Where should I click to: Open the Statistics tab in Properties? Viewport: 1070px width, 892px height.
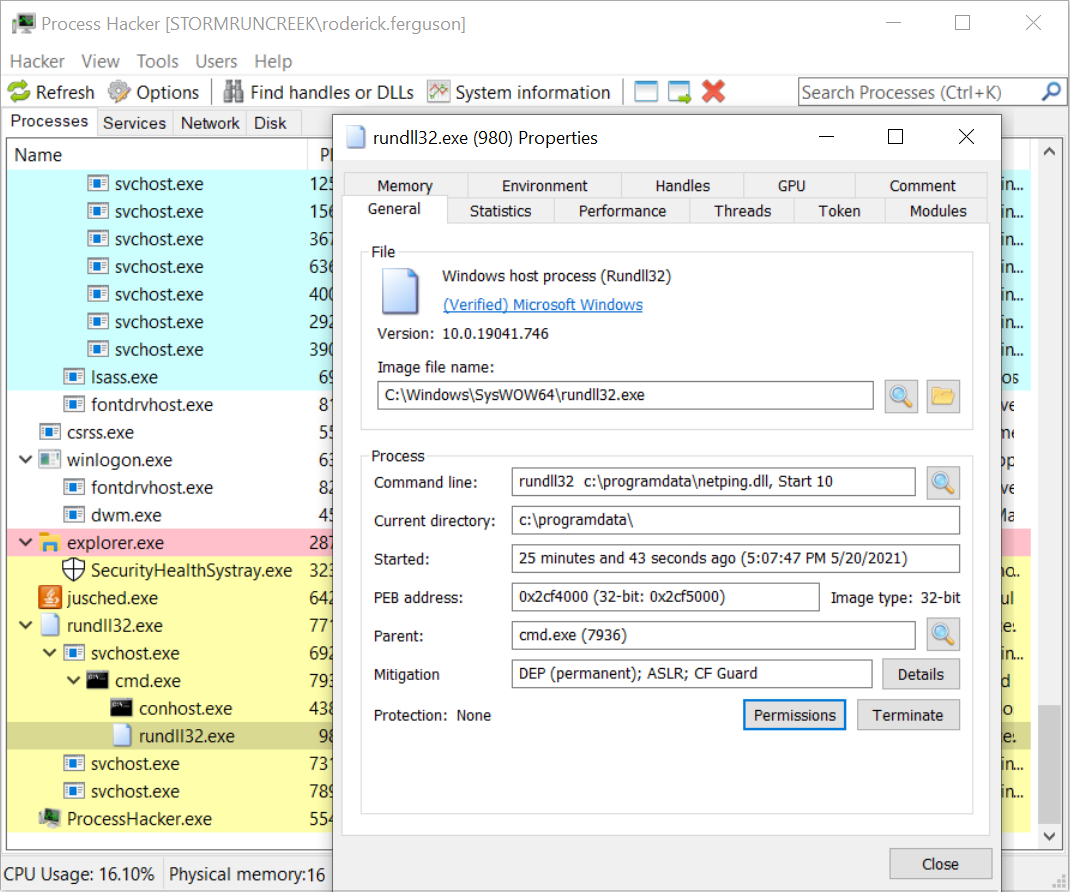click(500, 211)
